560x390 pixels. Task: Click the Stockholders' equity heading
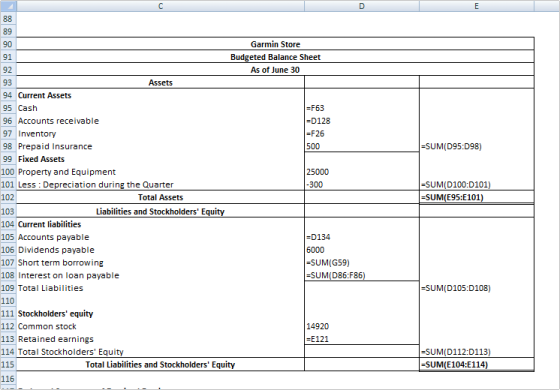tap(55, 314)
